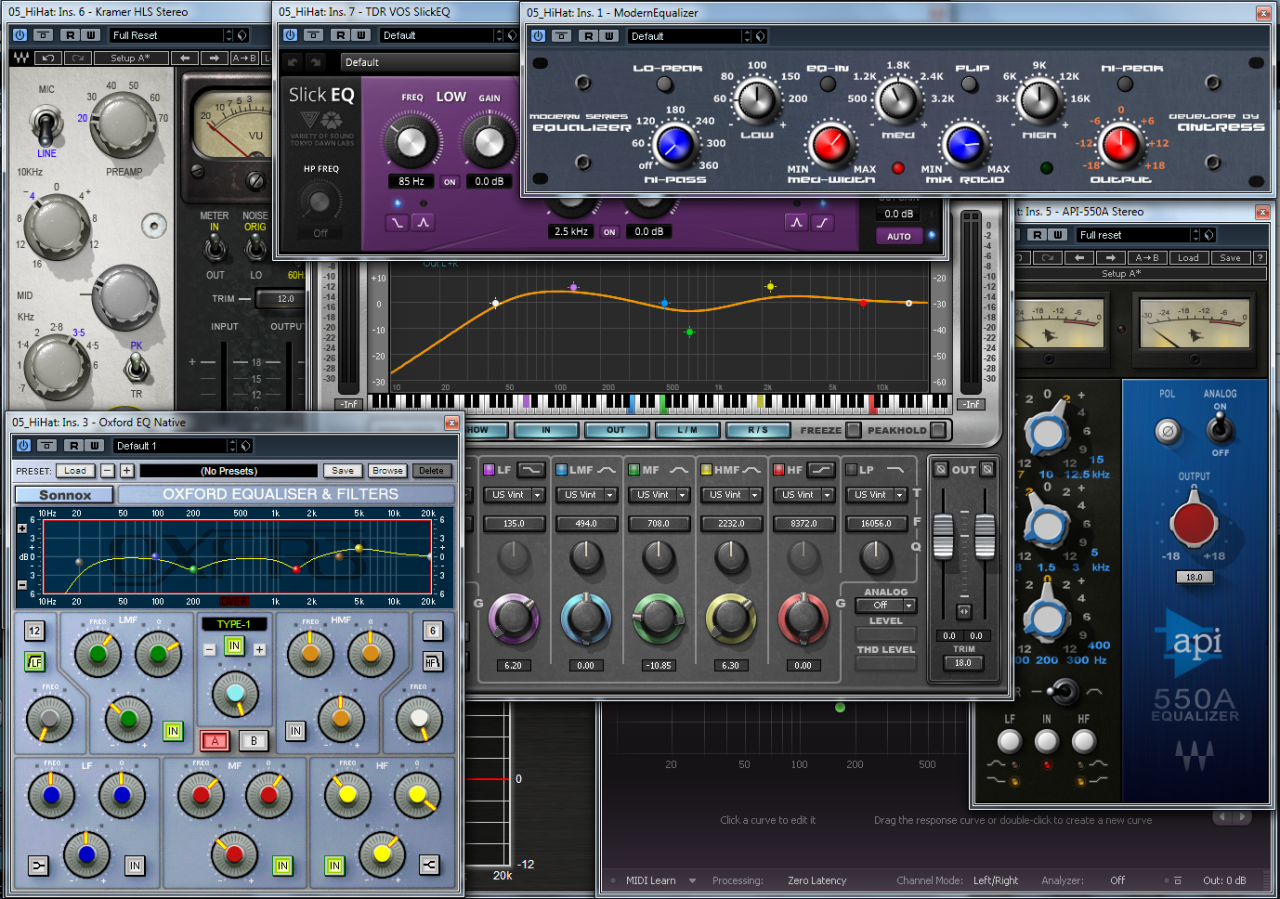Viewport: 1280px width, 899px height.
Task: Click the green node on the orange EQ curve
Action: [x=688, y=330]
